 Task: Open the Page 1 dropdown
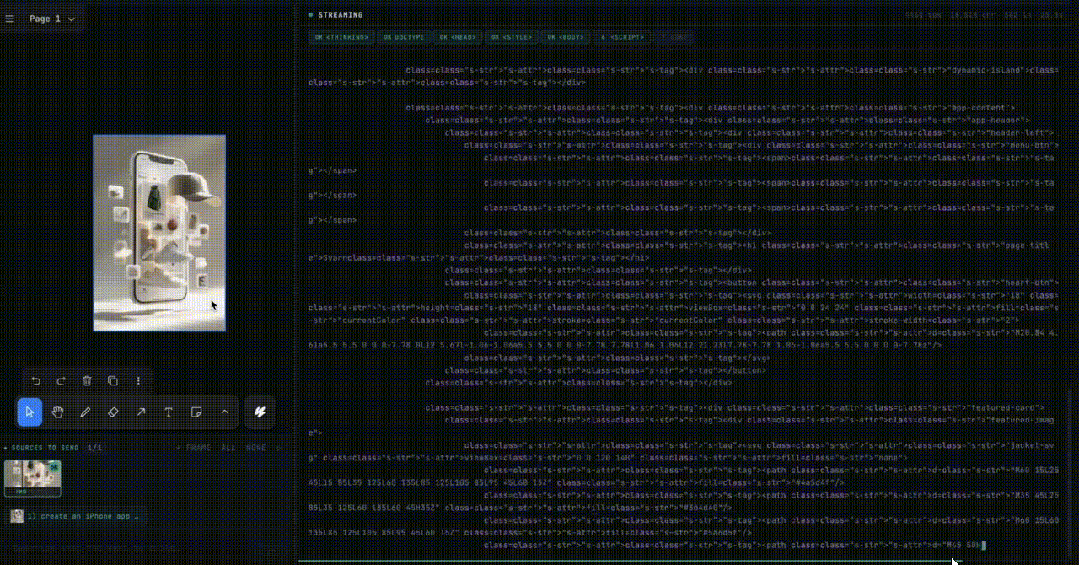[51, 19]
